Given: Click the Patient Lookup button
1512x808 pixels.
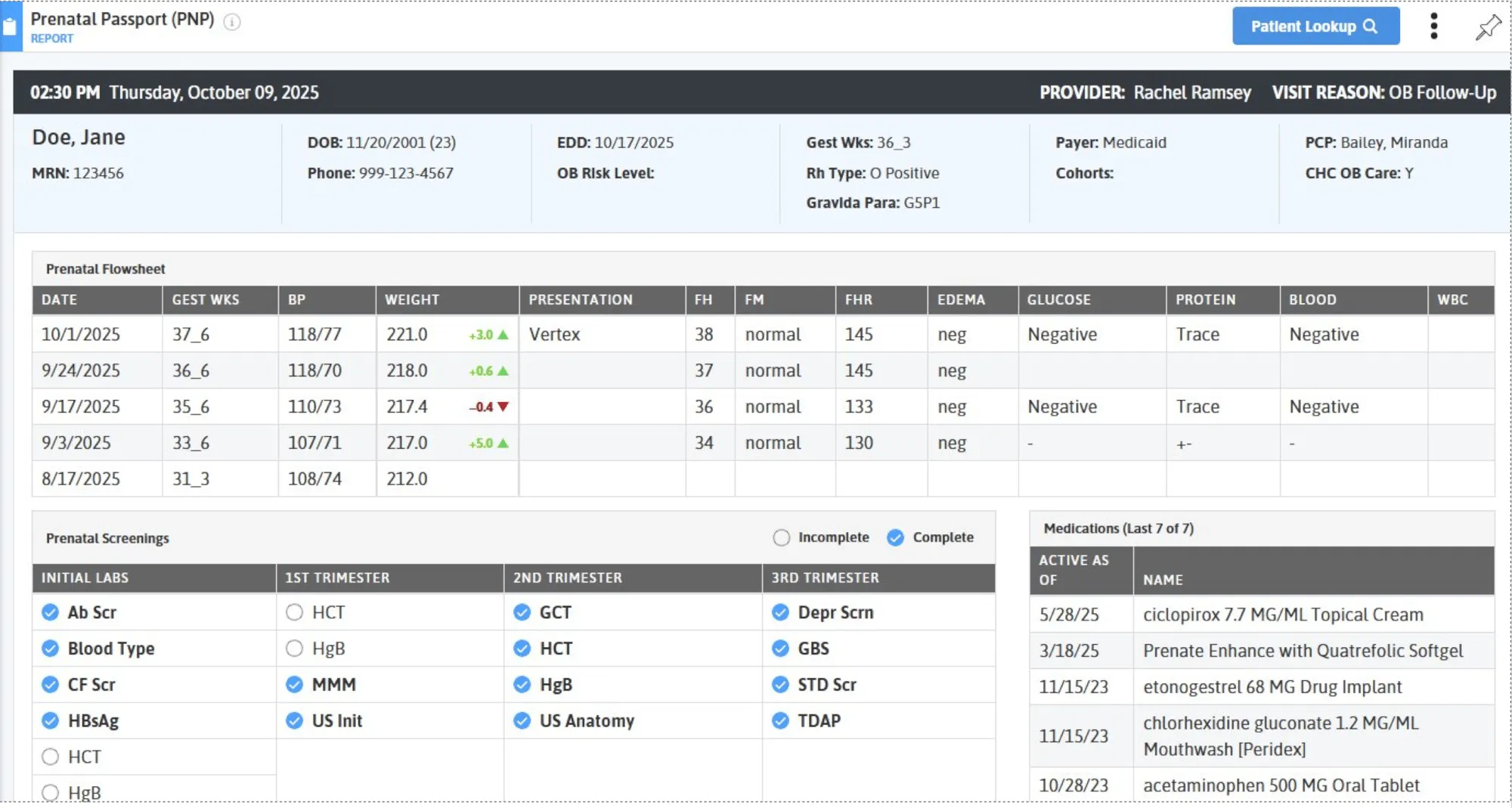Looking at the screenshot, I should click(1315, 26).
